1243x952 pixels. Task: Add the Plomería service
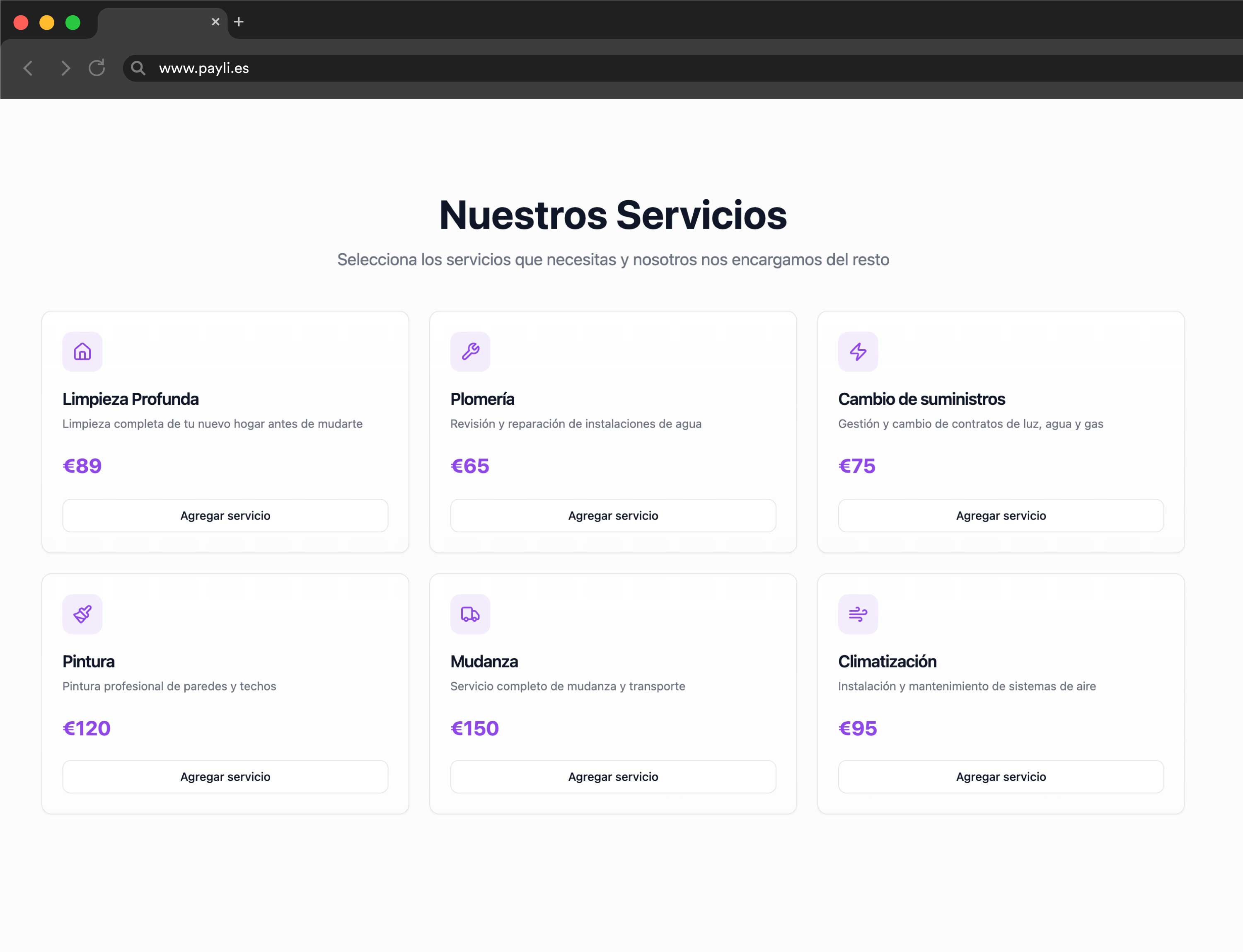(613, 515)
